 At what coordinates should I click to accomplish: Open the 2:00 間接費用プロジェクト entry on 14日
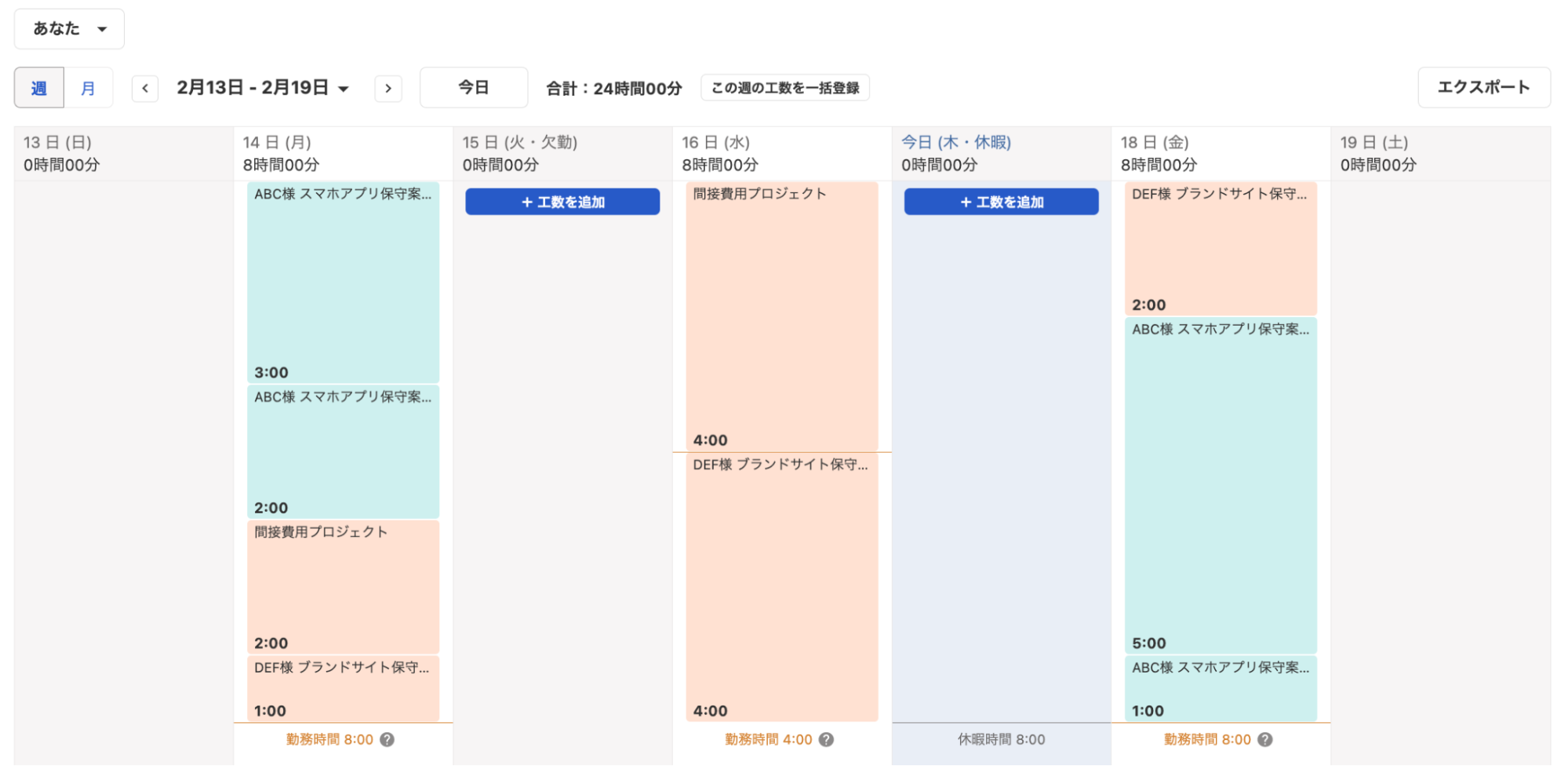pyautogui.click(x=343, y=587)
